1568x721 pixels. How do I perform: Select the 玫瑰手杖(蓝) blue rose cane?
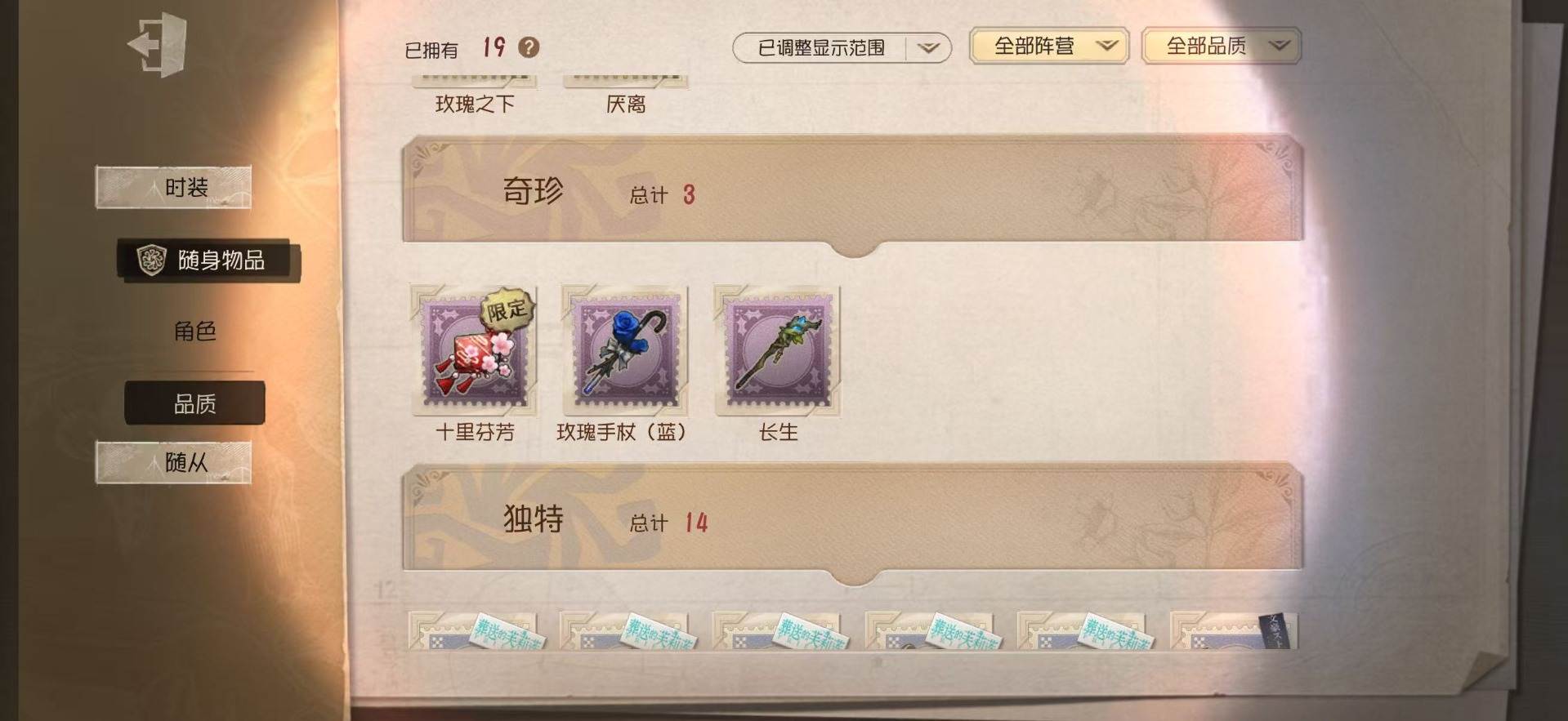(625, 349)
